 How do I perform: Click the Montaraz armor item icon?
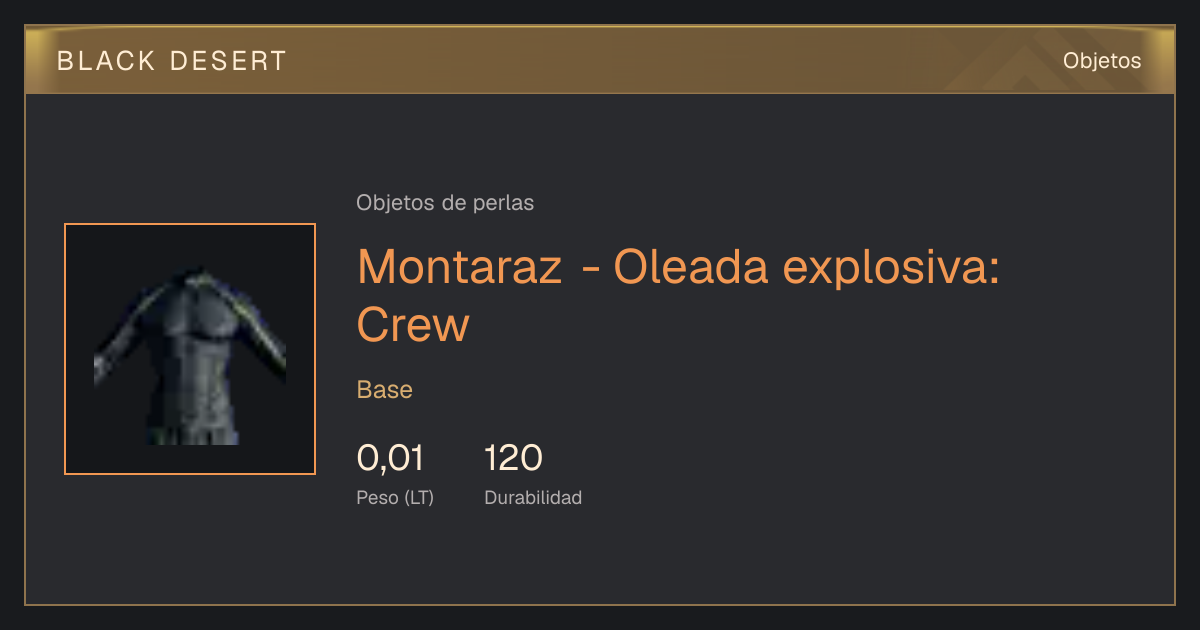(x=190, y=354)
